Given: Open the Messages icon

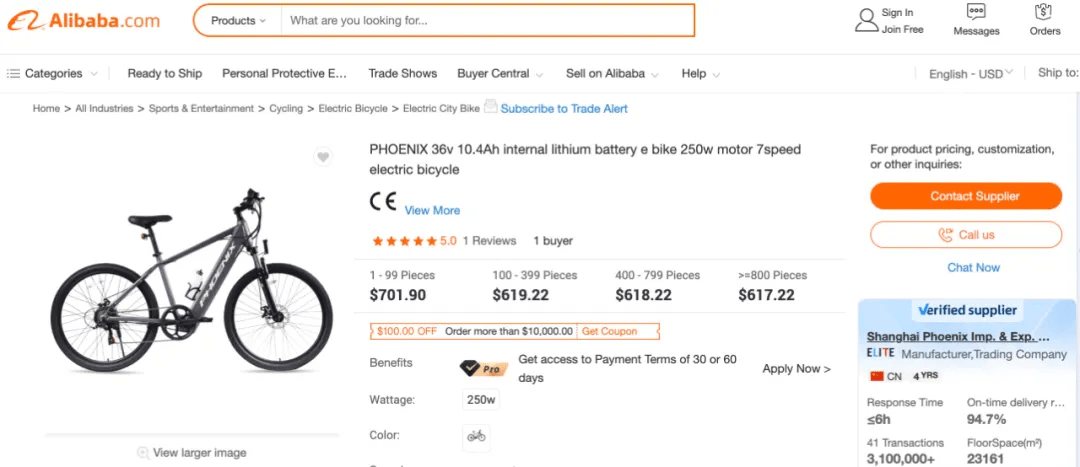Looking at the screenshot, I should (x=976, y=12).
